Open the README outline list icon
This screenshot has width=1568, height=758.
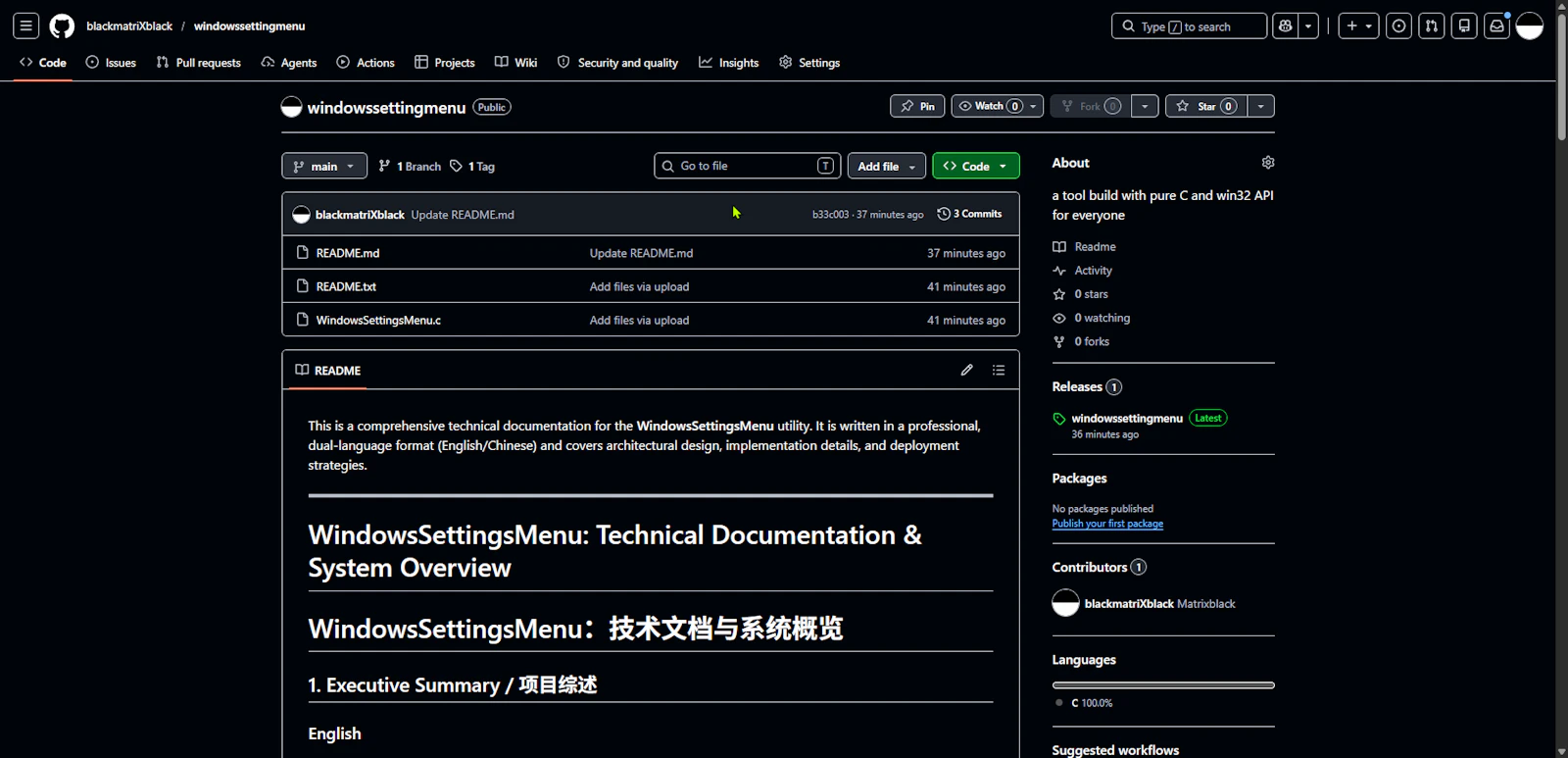[x=999, y=370]
